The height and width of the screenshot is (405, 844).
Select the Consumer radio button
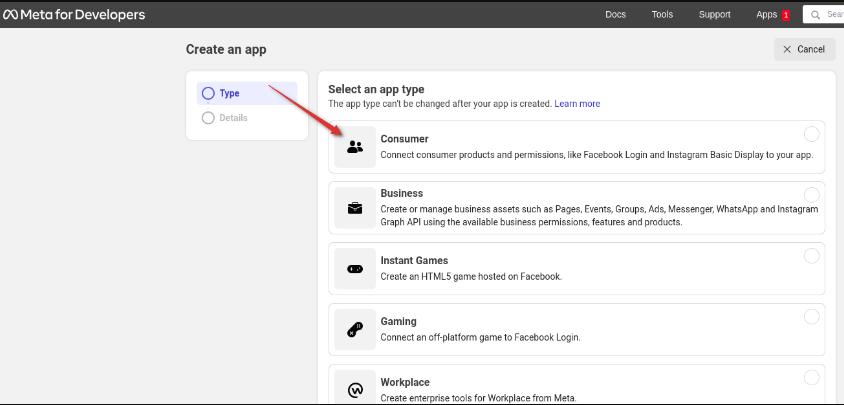pos(811,134)
